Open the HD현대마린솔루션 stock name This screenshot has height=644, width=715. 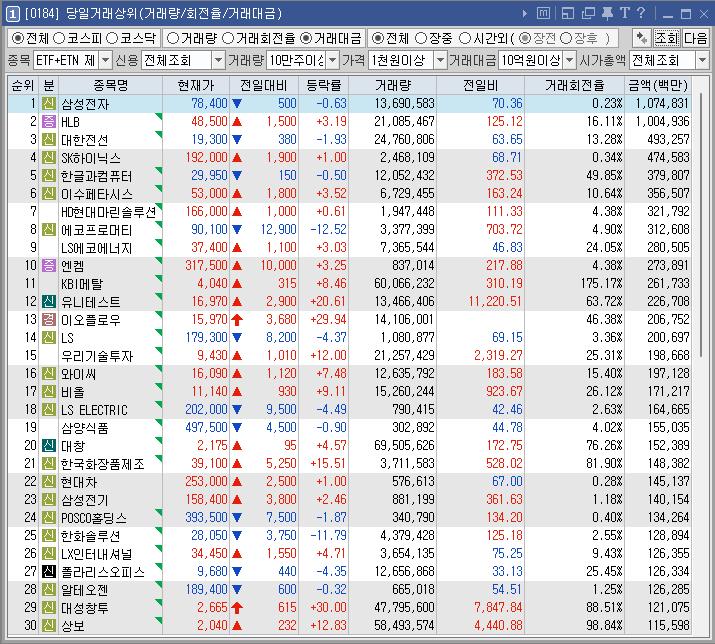point(109,212)
